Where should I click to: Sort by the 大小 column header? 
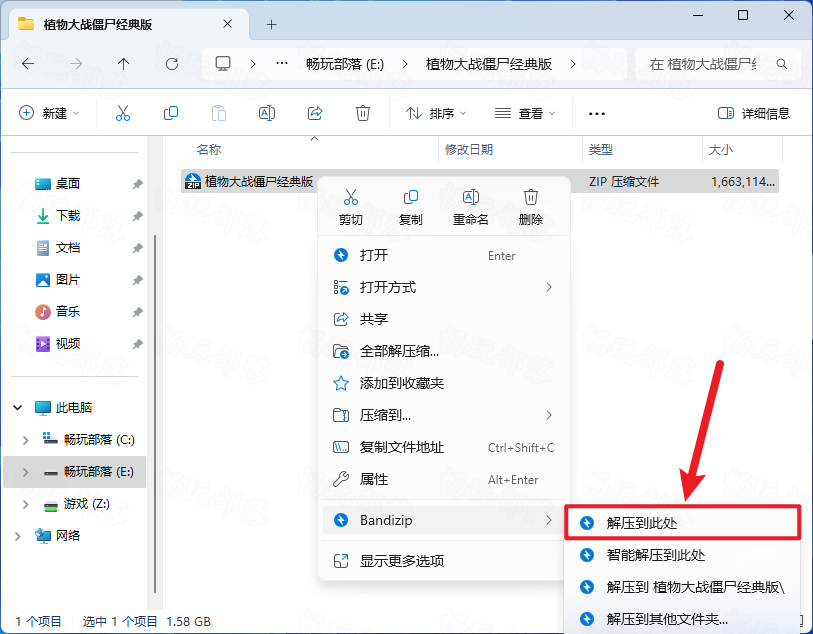tap(720, 150)
